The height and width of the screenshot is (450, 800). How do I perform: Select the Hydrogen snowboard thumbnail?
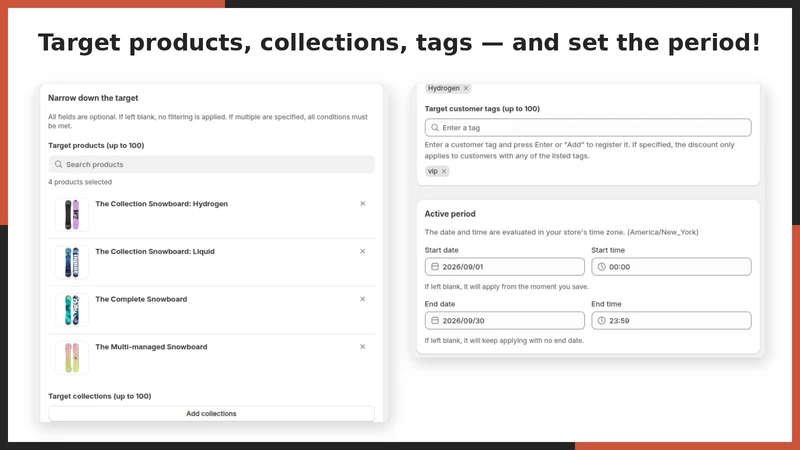point(72,215)
